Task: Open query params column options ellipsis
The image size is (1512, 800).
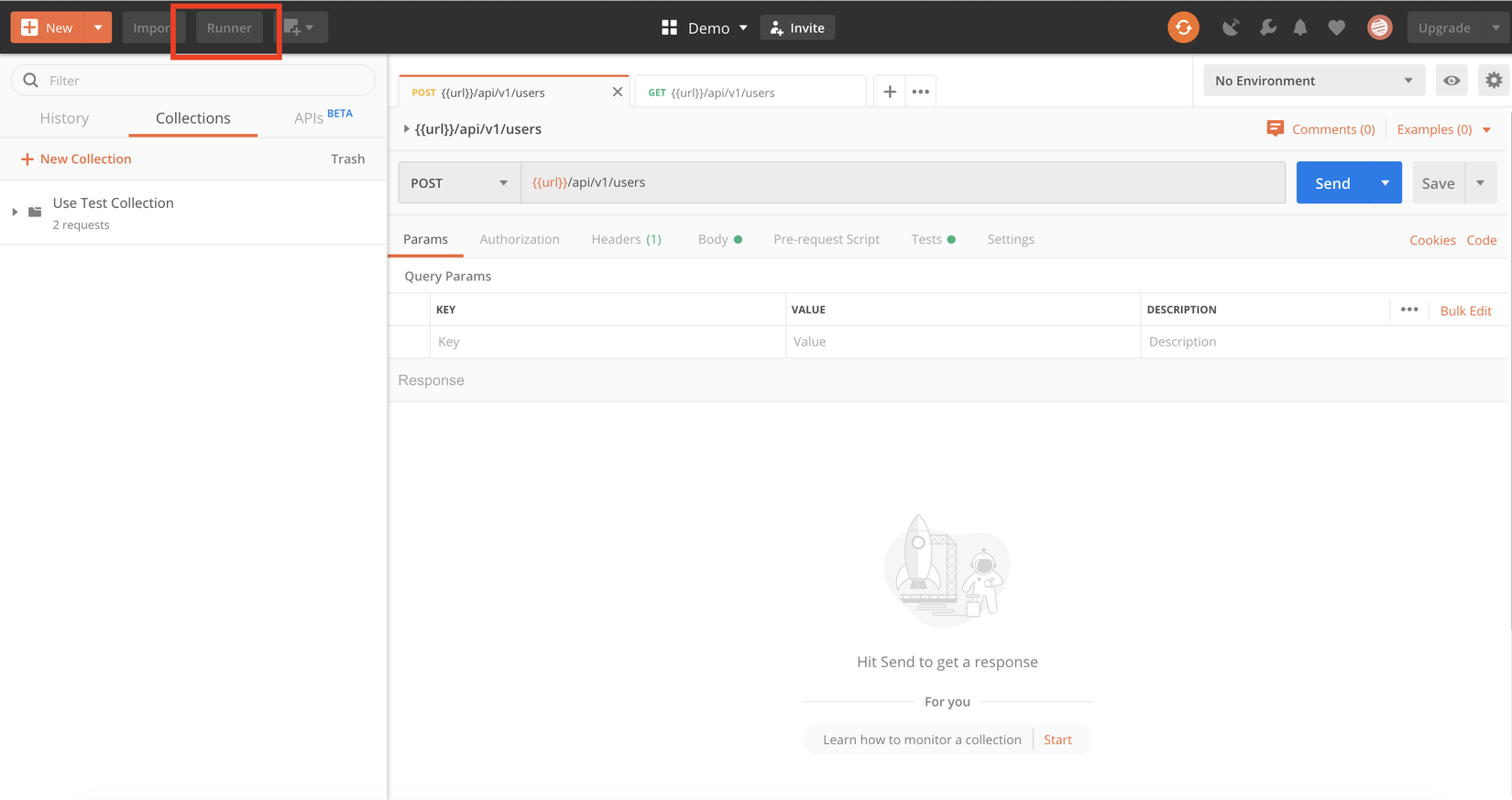Action: pyautogui.click(x=1409, y=310)
